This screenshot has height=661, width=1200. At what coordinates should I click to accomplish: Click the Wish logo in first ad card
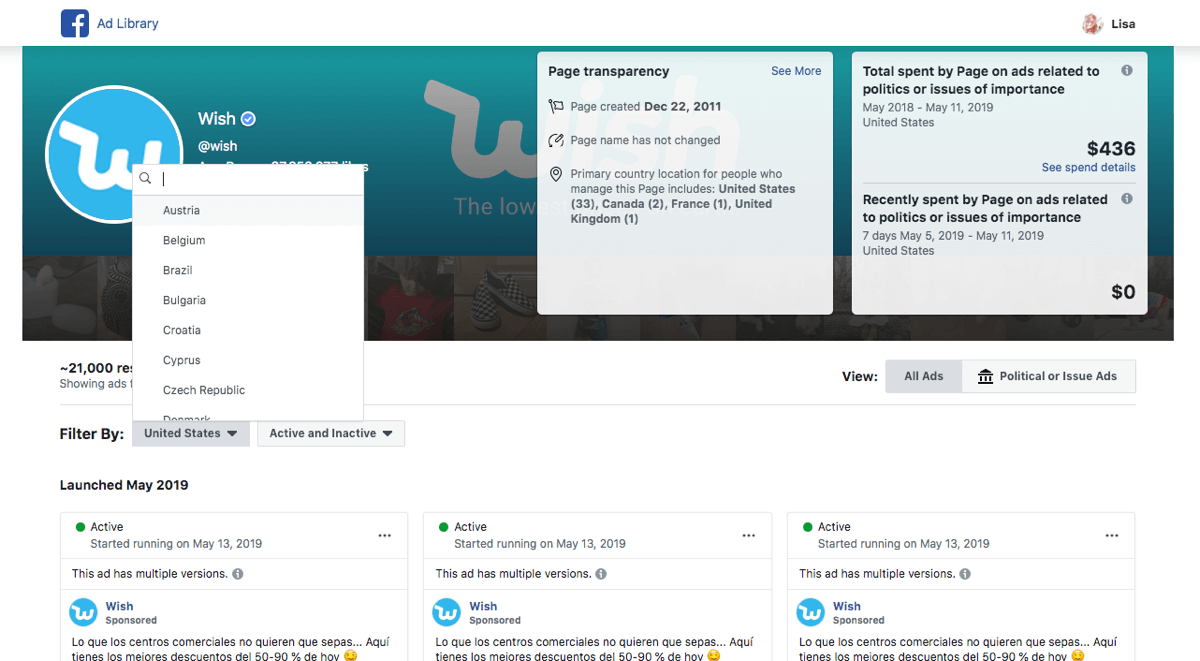pos(83,612)
